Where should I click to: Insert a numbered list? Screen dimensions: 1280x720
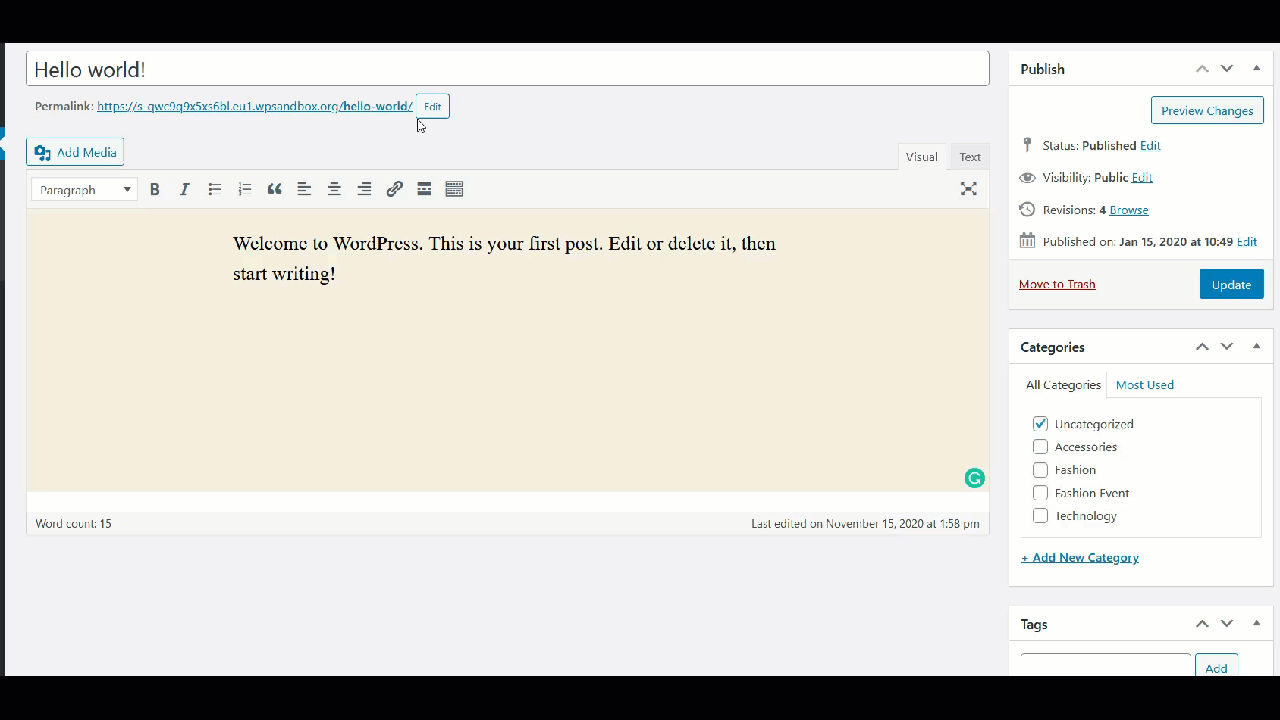point(244,189)
